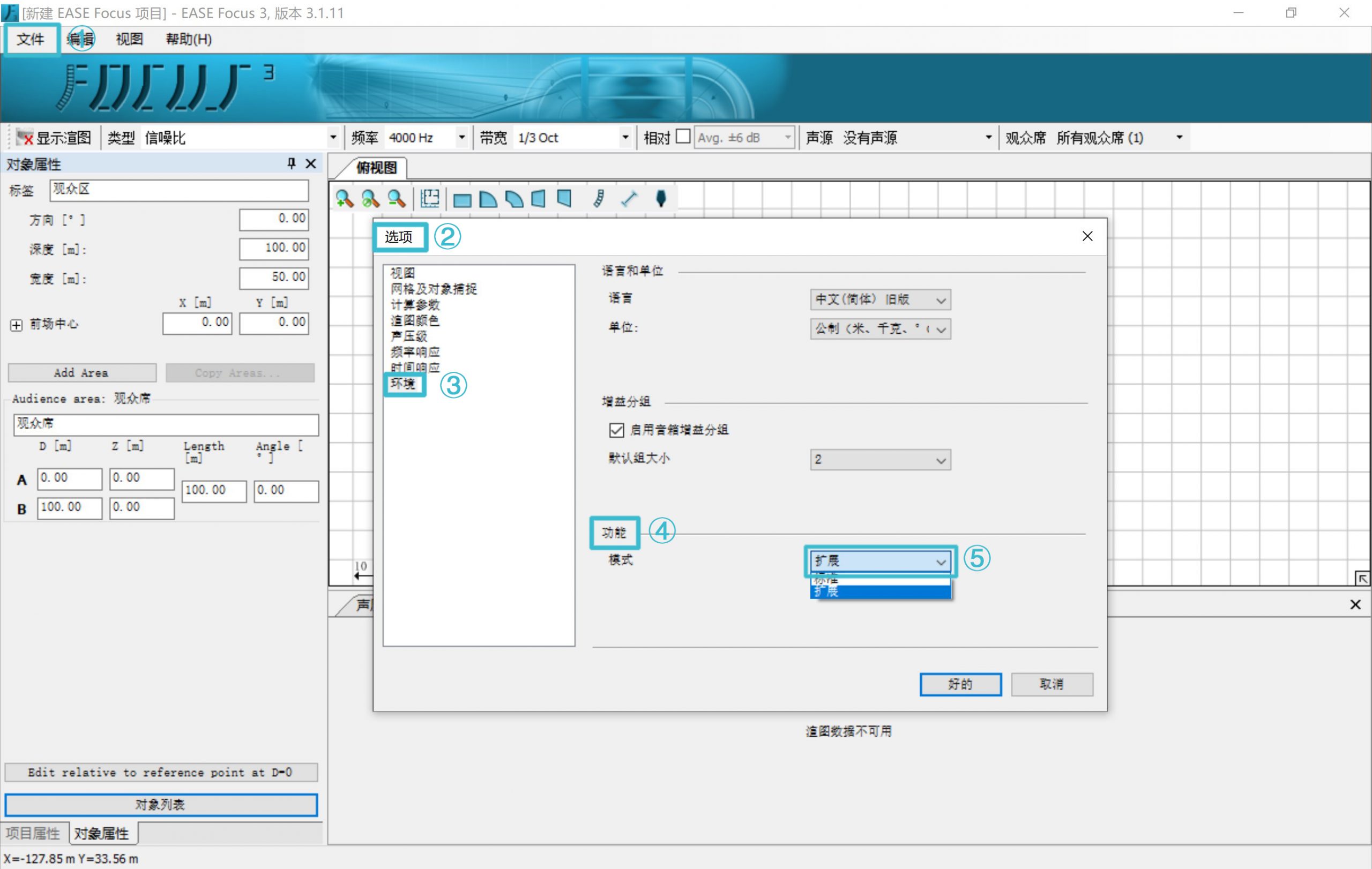The image size is (1372, 869).
Task: Select the line array speaker tool
Action: 599,199
